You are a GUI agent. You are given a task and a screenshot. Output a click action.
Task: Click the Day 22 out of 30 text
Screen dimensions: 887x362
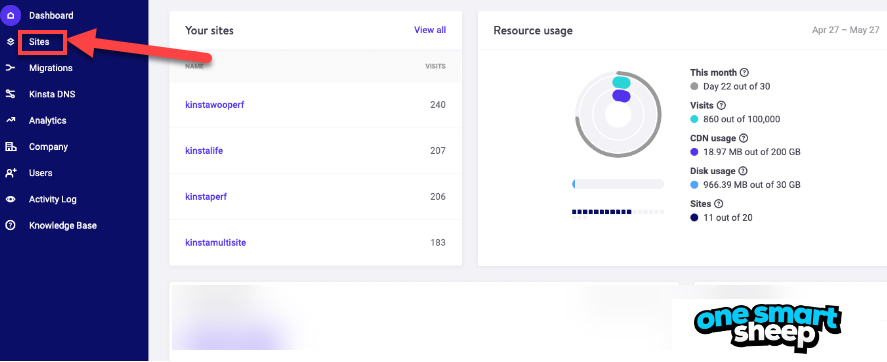(x=737, y=87)
